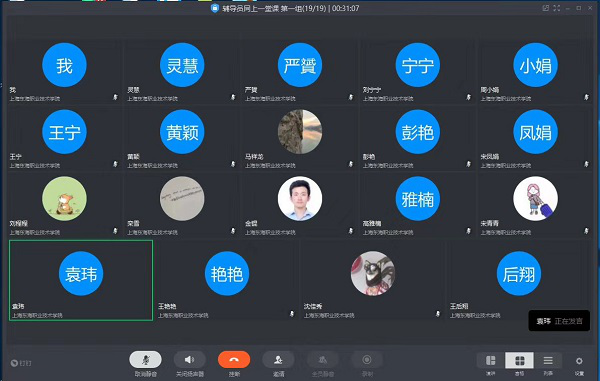Click muted mic icon in 王宁 tile
Screen dimensions: 600x381
click(x=115, y=164)
